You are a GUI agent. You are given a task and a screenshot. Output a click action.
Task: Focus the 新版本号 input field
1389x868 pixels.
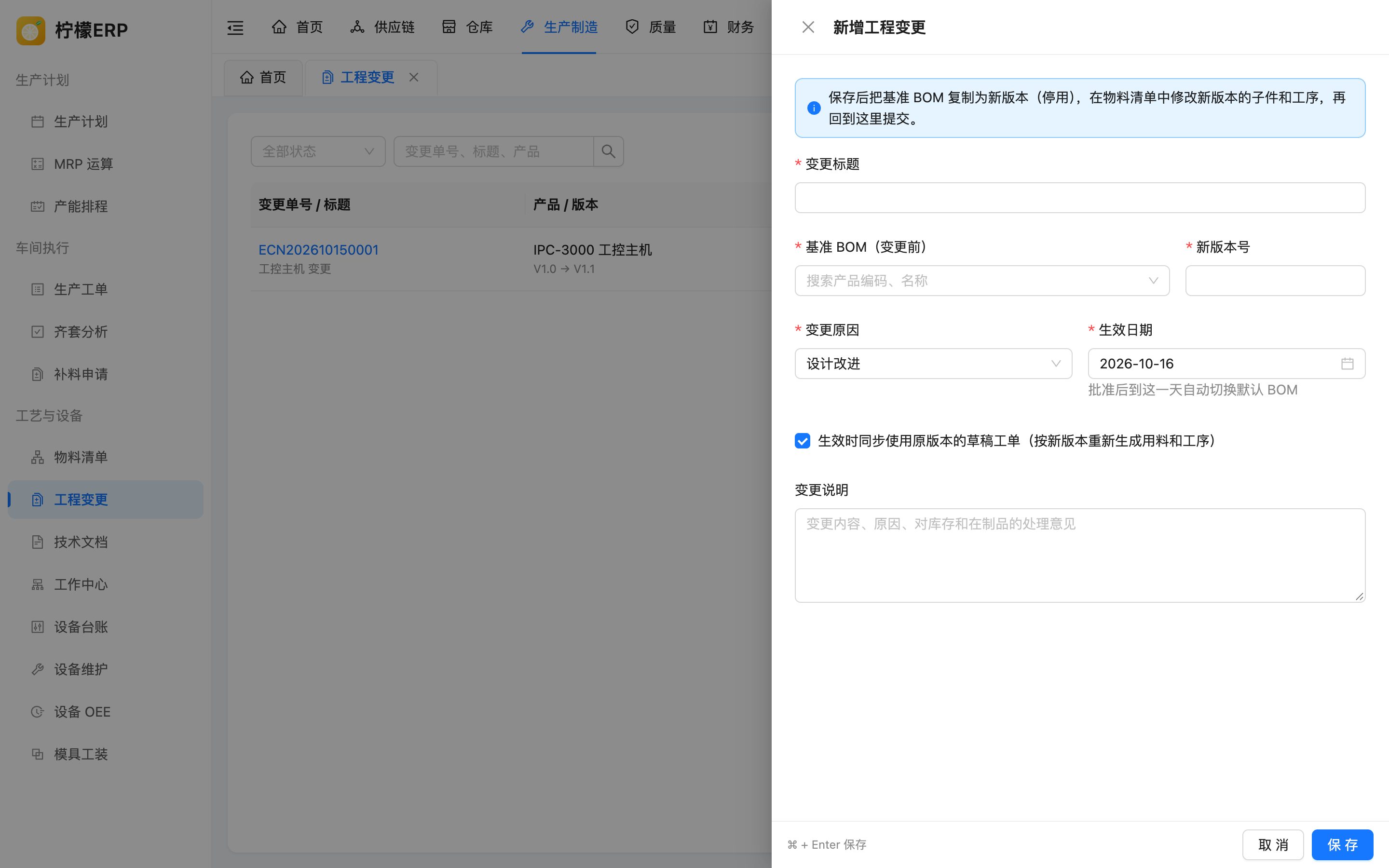coord(1275,281)
